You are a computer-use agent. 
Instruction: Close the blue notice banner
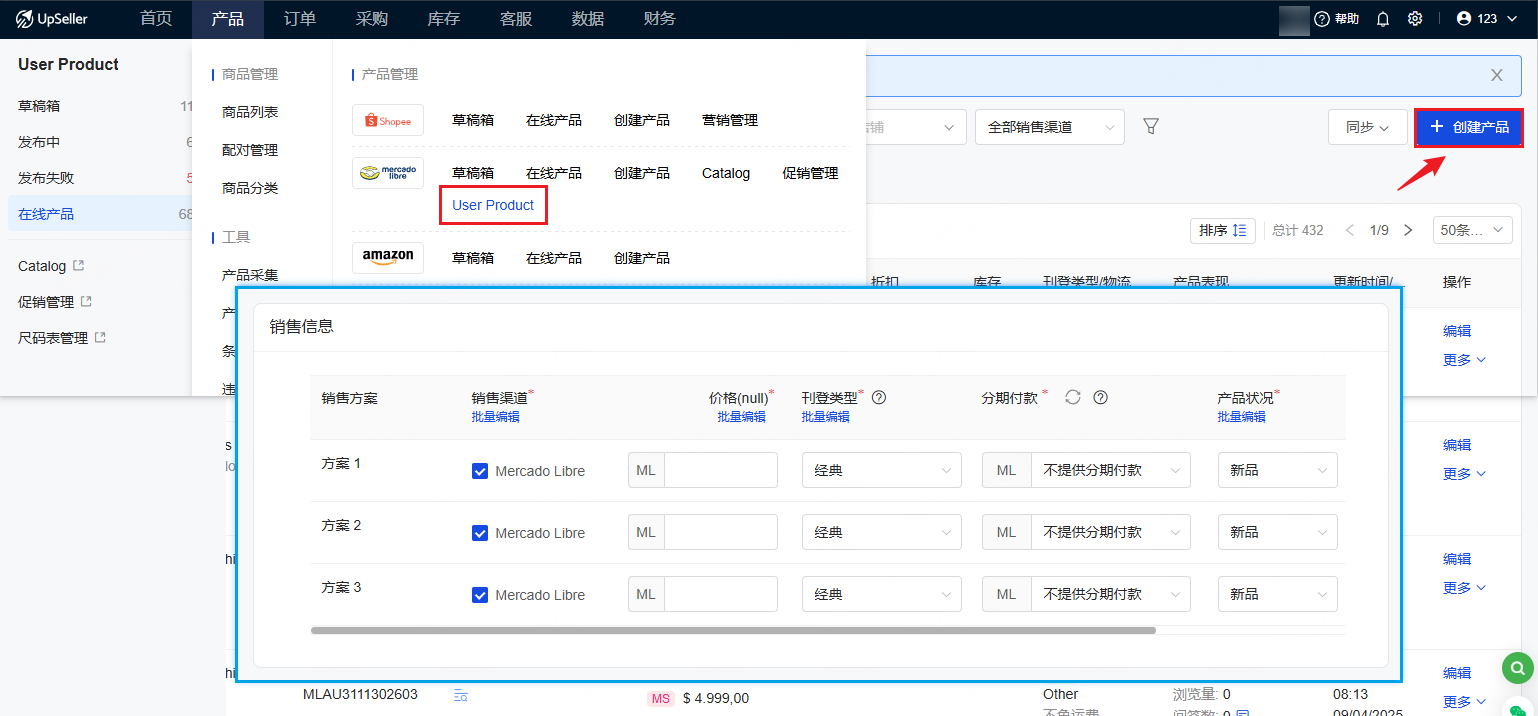(1497, 75)
